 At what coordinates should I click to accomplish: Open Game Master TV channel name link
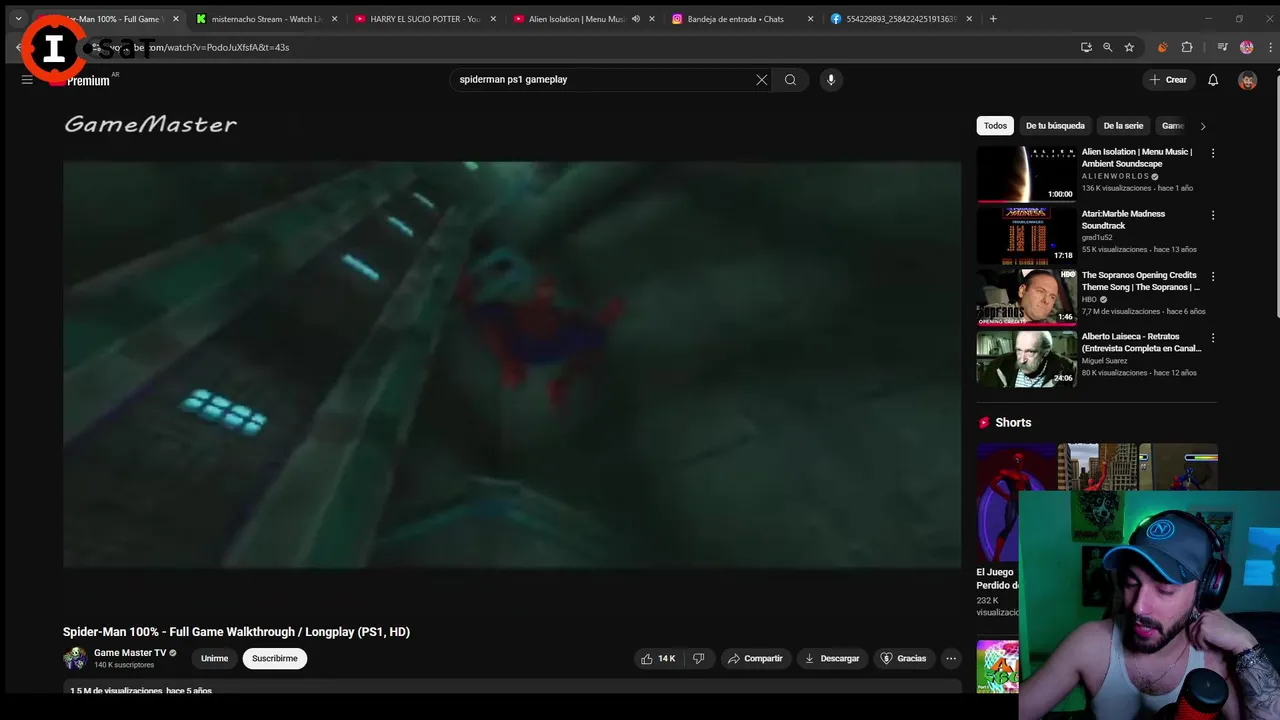[130, 653]
